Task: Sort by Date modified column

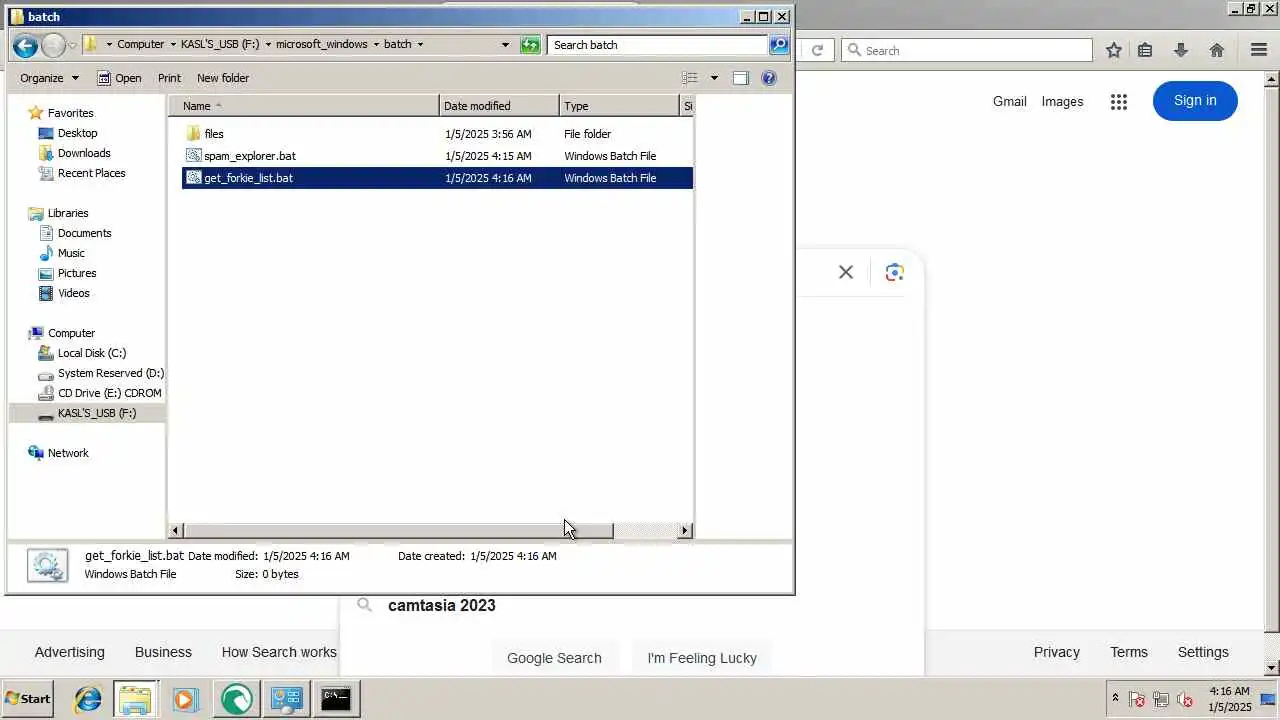Action: coord(499,106)
